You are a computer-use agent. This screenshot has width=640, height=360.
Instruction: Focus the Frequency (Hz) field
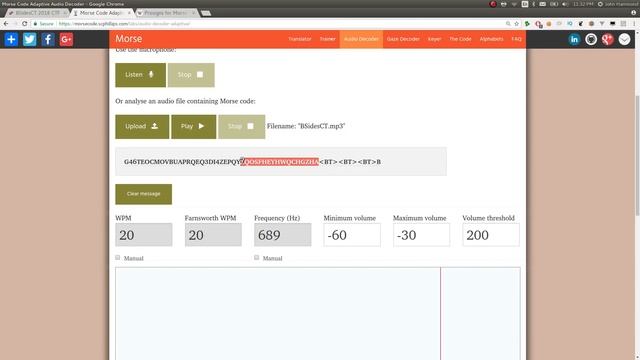coord(282,235)
